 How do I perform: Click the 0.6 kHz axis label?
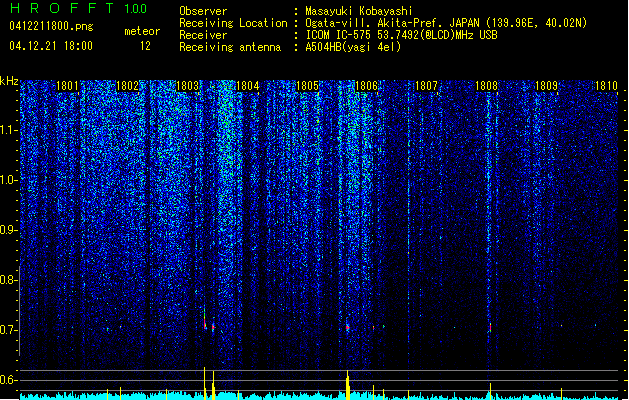8,380
